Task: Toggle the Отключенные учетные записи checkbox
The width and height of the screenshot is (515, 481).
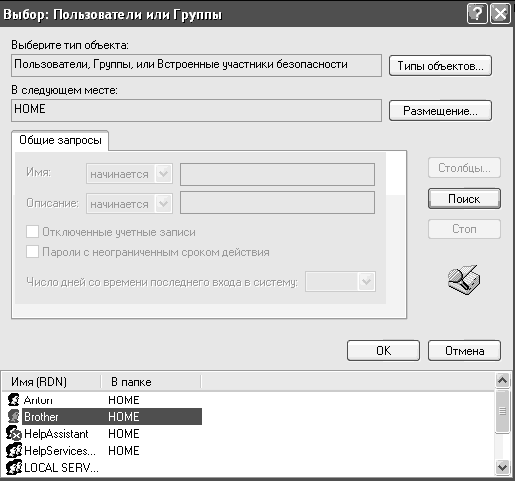Action: (32, 232)
